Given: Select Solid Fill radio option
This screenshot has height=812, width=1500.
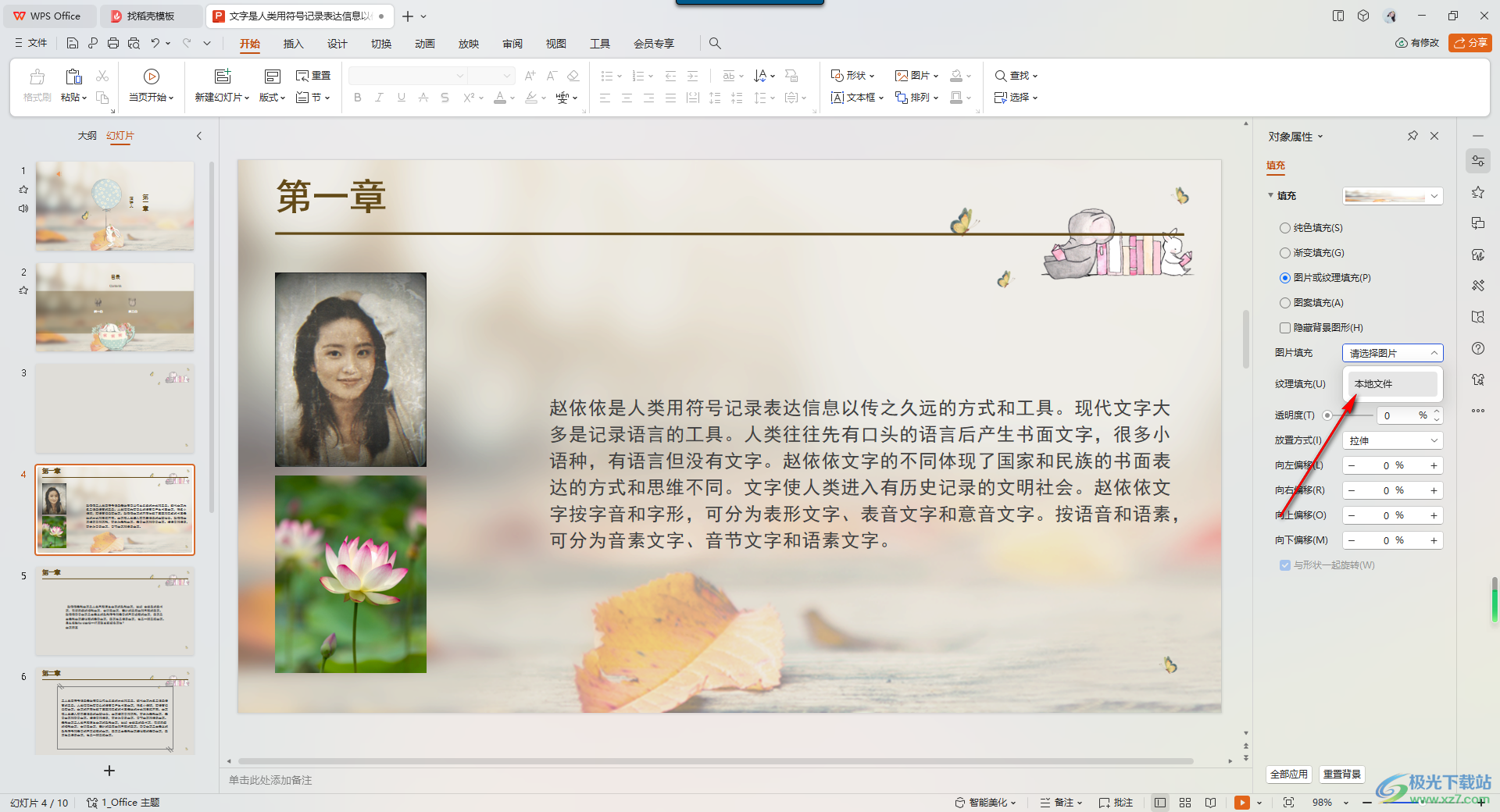Looking at the screenshot, I should tap(1285, 228).
